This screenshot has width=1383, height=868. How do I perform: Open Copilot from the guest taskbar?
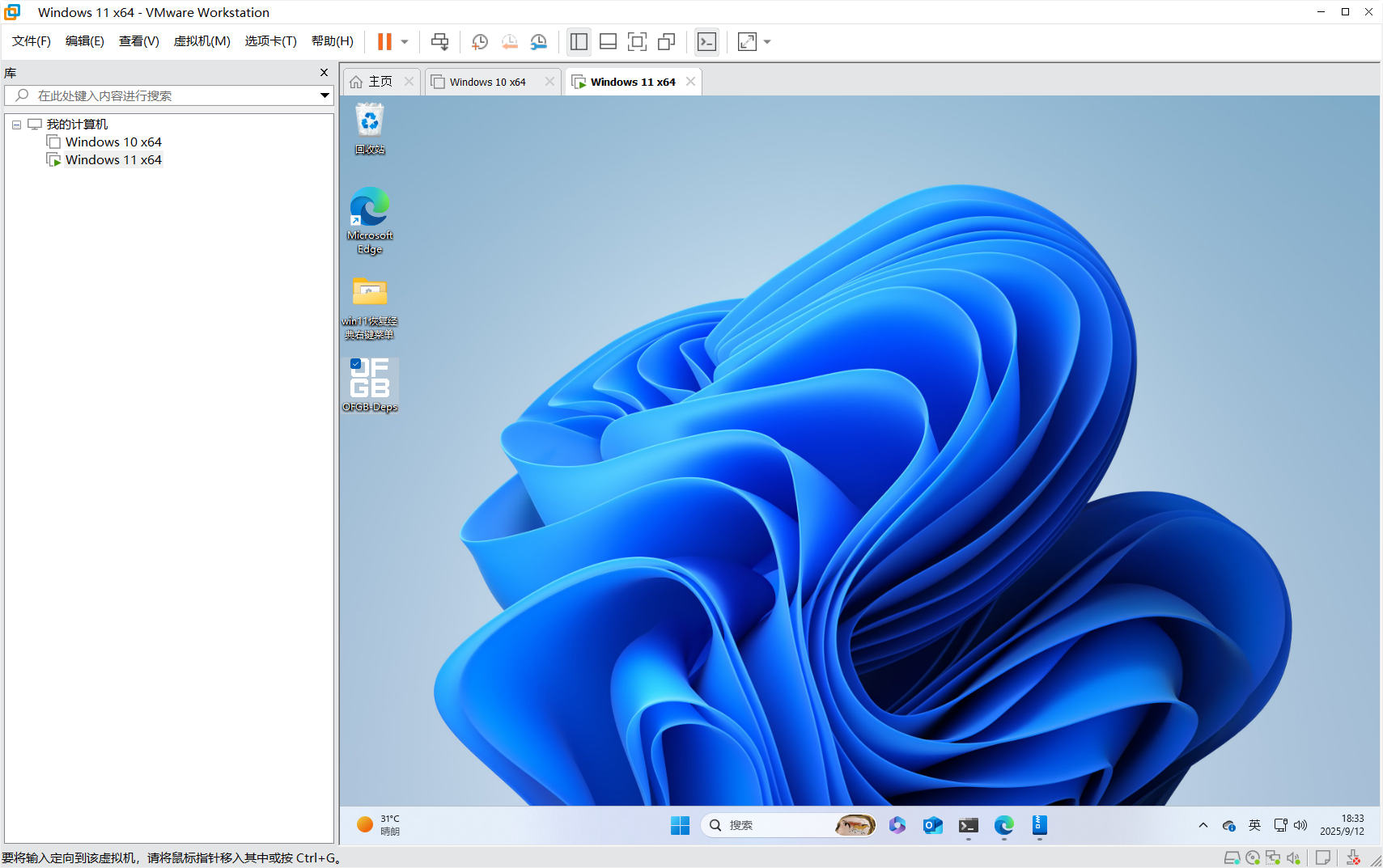tap(897, 825)
